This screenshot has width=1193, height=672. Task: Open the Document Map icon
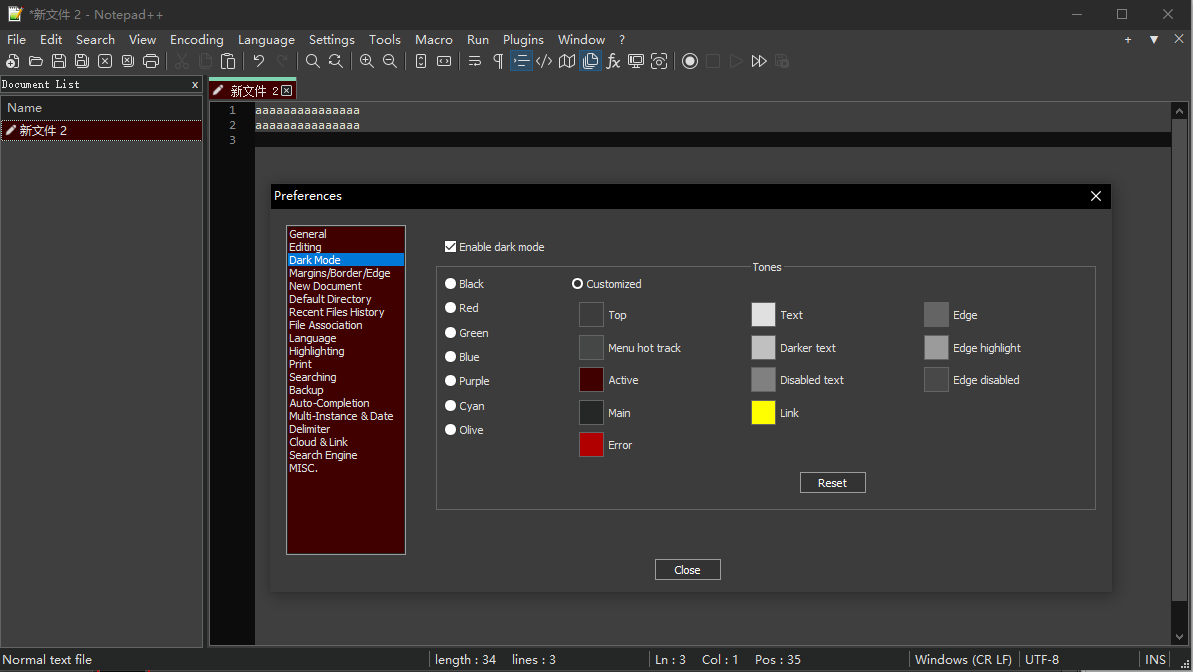[567, 62]
